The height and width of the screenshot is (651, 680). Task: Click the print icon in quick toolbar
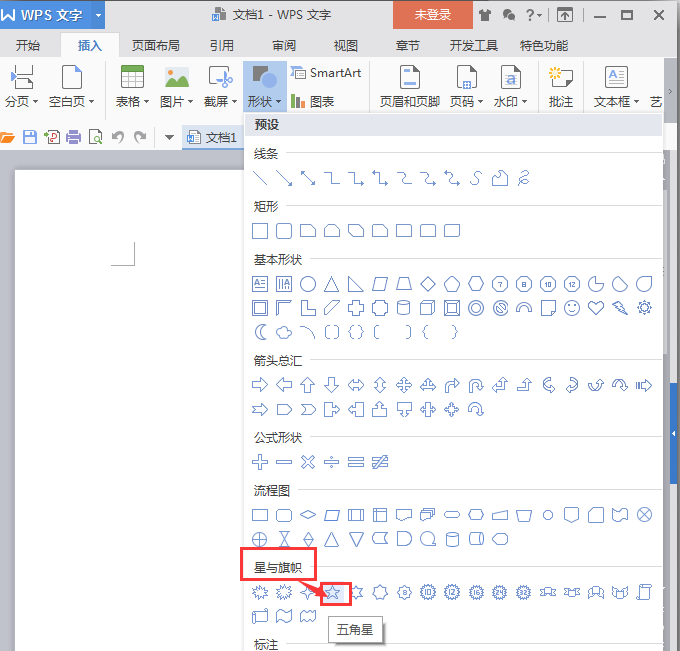pyautogui.click(x=73, y=137)
